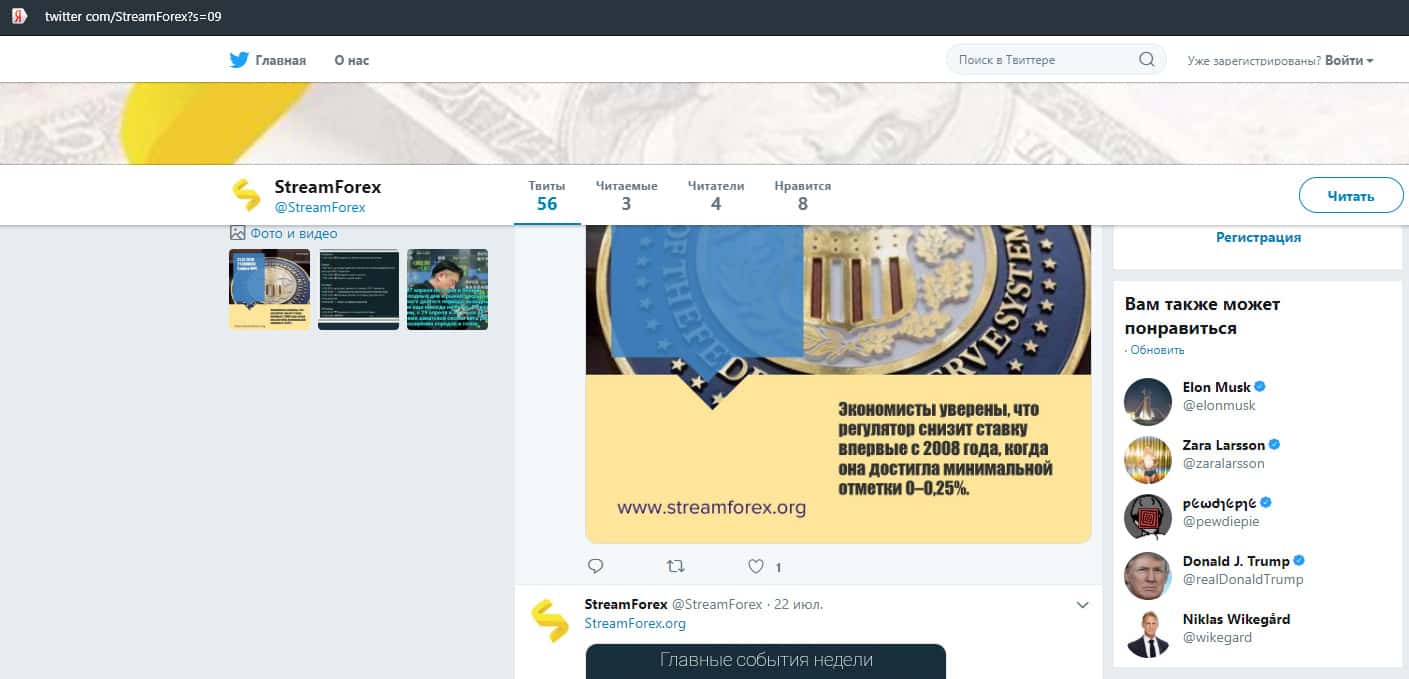
Task: Click the @StreamForex handle in the 22 июл. tweet
Action: (x=717, y=605)
